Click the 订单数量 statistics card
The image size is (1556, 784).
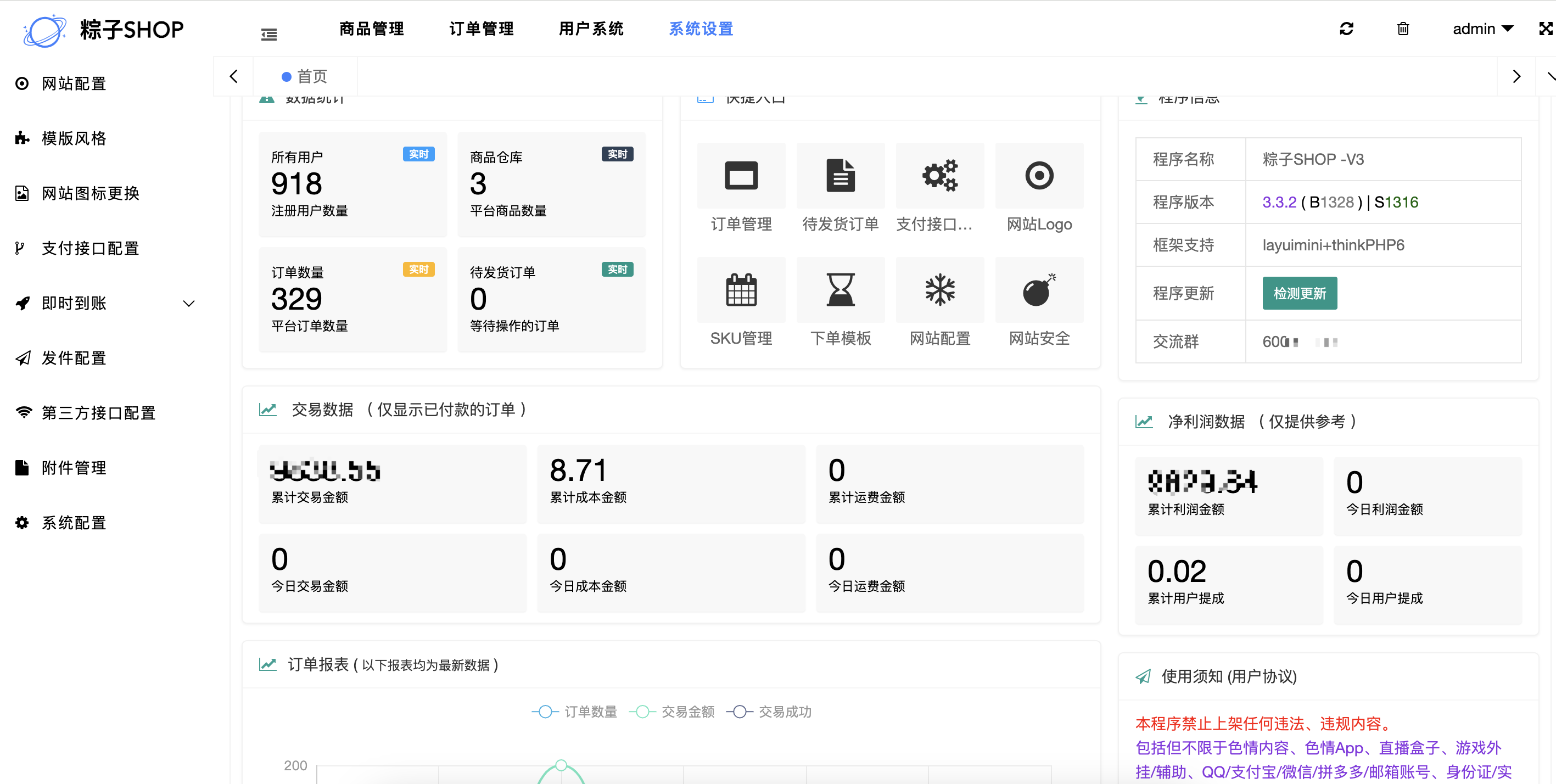352,300
